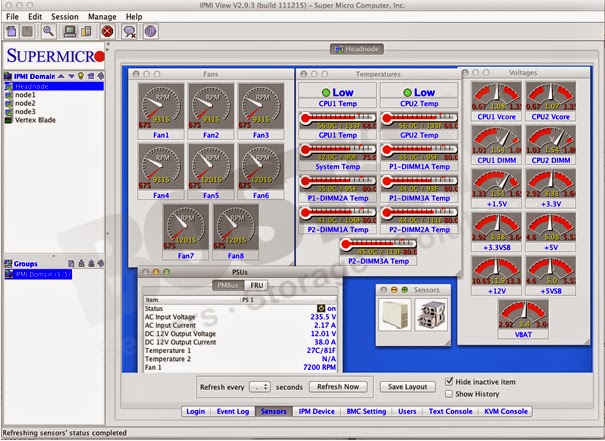Select Headnode in the IPMI Domain list

coord(54,86)
